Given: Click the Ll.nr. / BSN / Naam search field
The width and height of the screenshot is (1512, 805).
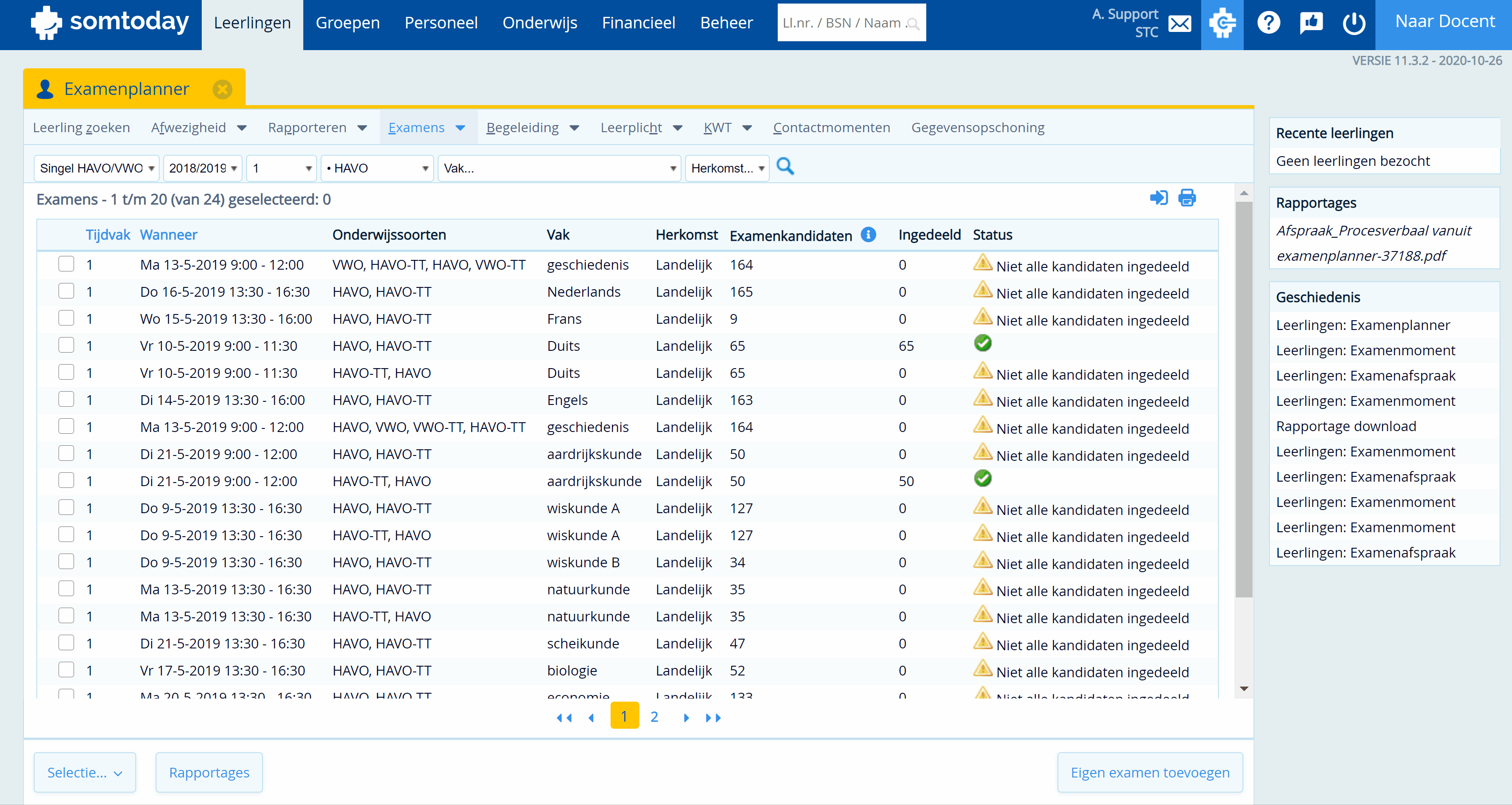Looking at the screenshot, I should 851,23.
